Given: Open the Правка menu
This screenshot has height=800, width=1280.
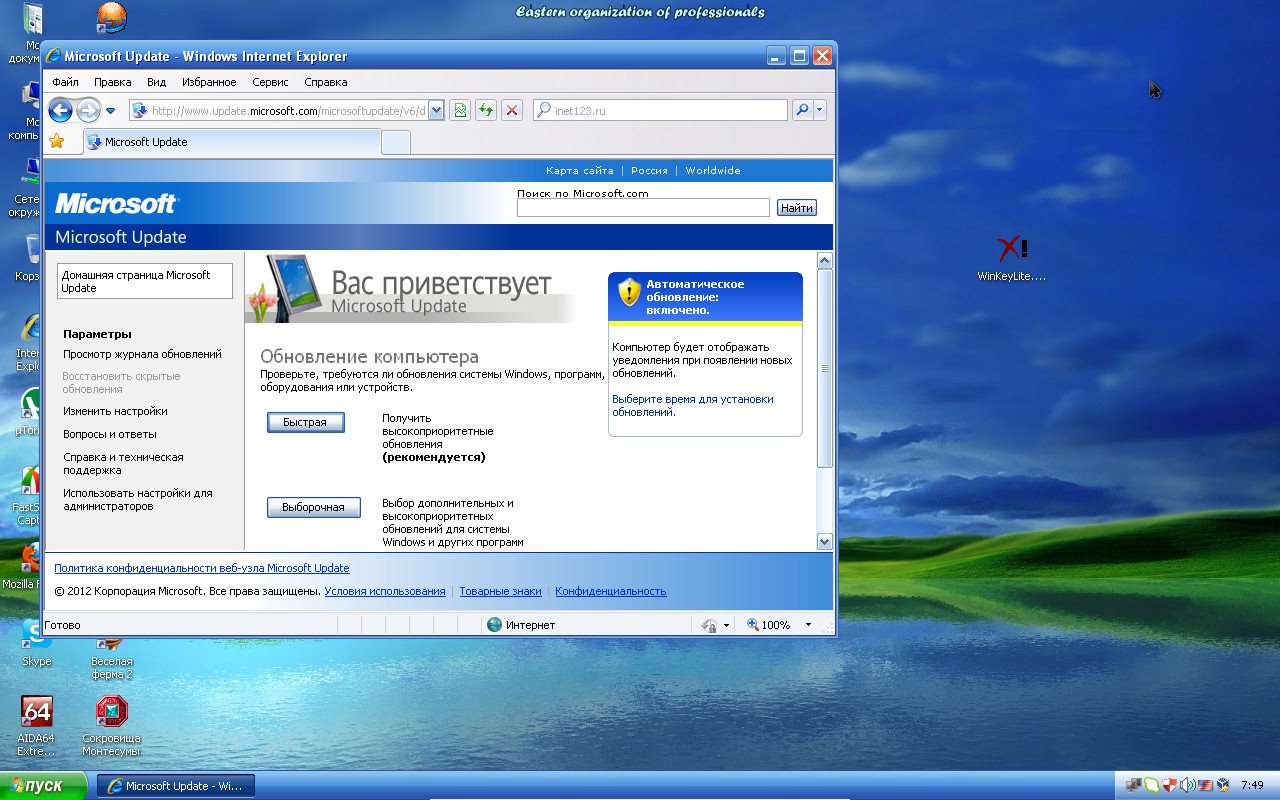Looking at the screenshot, I should [x=112, y=82].
